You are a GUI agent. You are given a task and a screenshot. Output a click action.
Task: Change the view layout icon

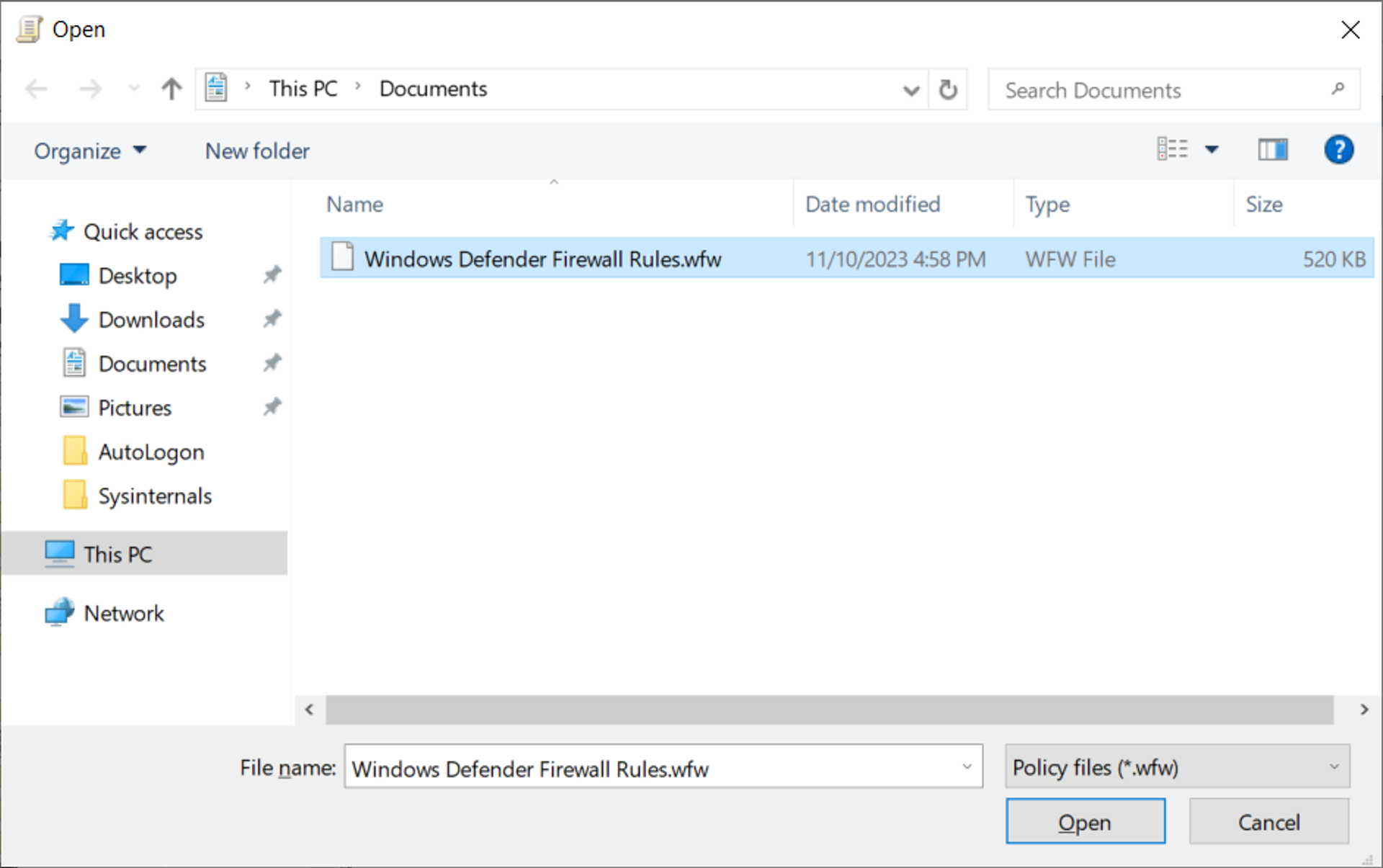pos(1172,150)
